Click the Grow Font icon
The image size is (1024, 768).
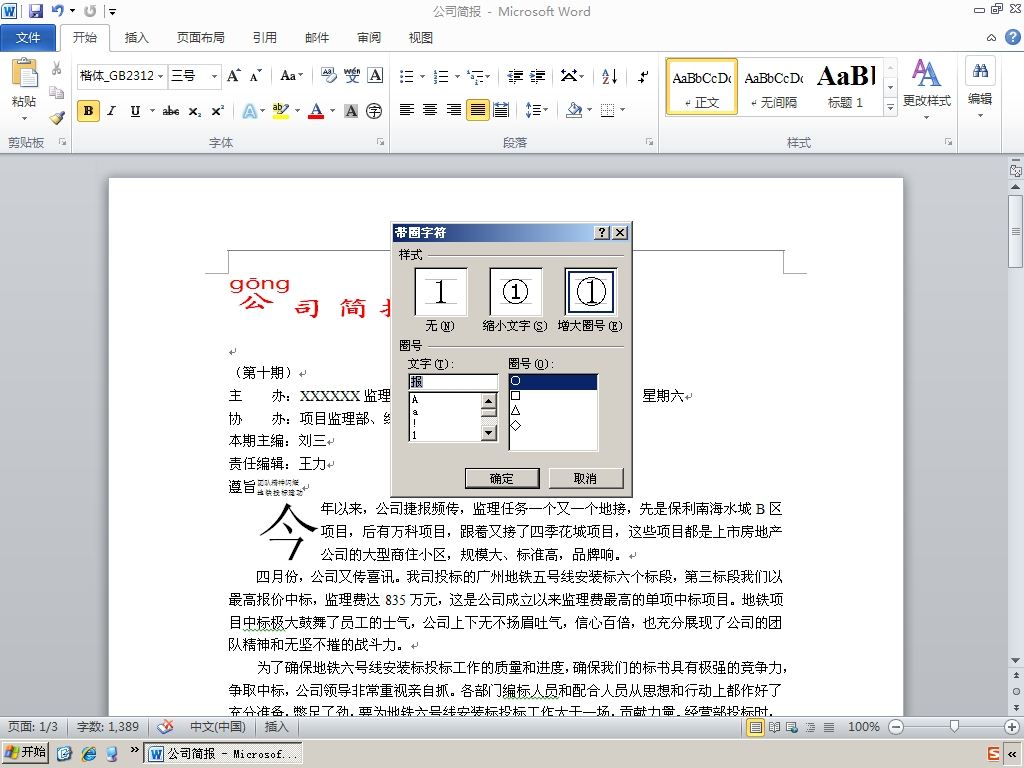coord(233,76)
